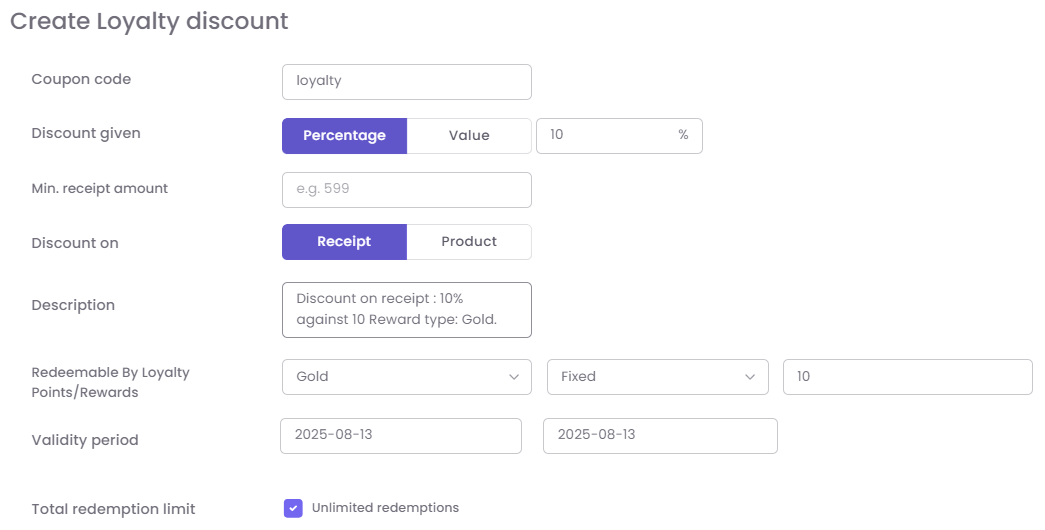Apply the discount on Receipt
Viewport: 1045px width, 530px height.
pos(344,242)
